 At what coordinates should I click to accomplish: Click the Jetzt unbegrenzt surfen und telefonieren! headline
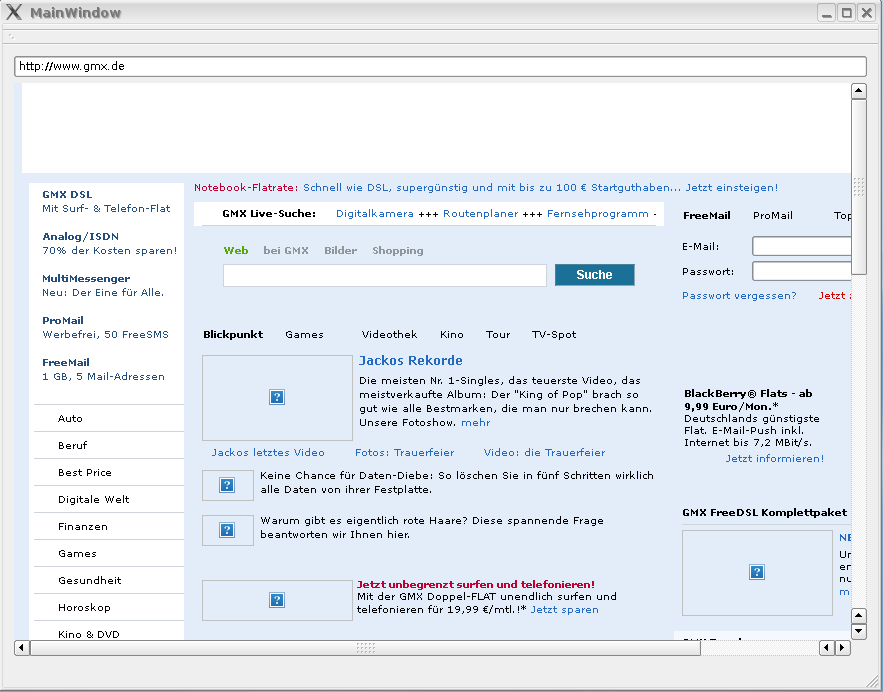click(476, 584)
